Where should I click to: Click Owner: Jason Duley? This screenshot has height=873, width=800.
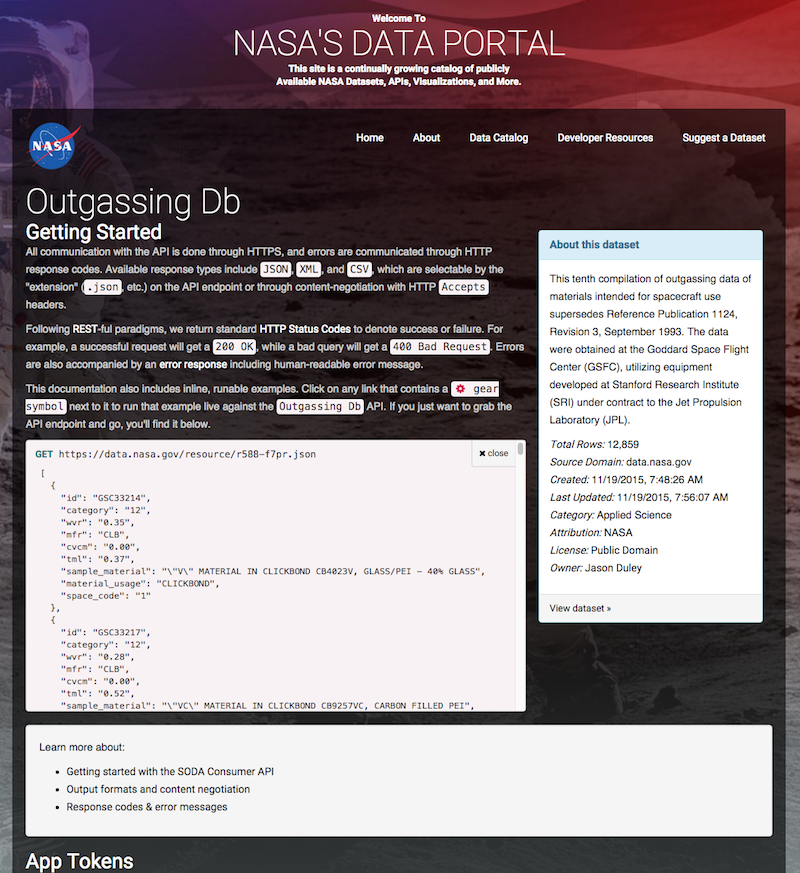coord(595,568)
